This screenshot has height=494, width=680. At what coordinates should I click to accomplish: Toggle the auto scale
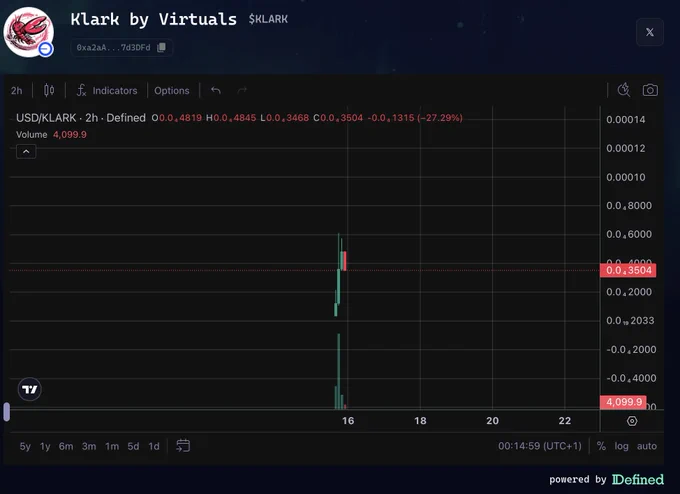(647, 446)
